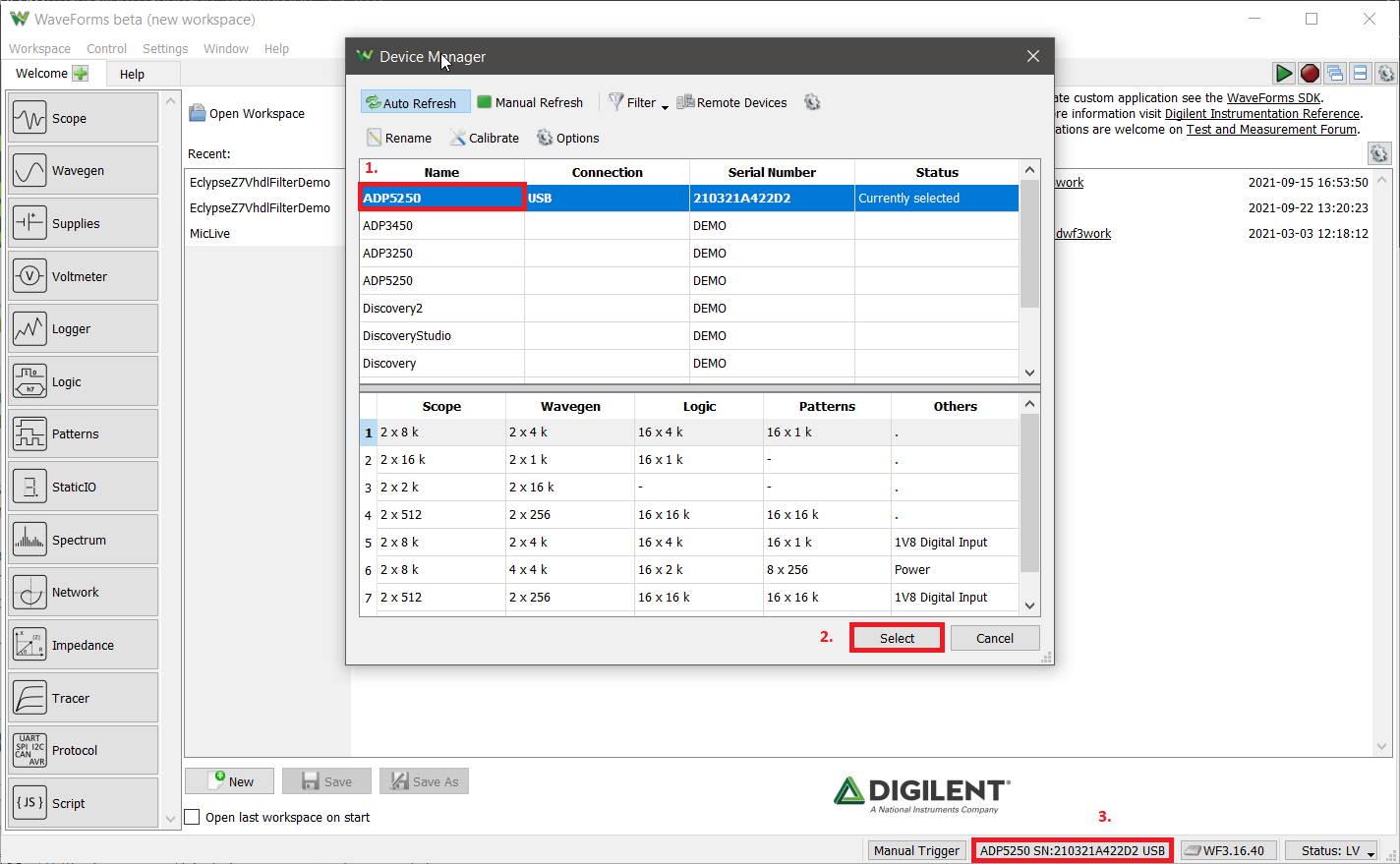
Task: Select configuration row 6 with Power
Action: tap(689, 569)
